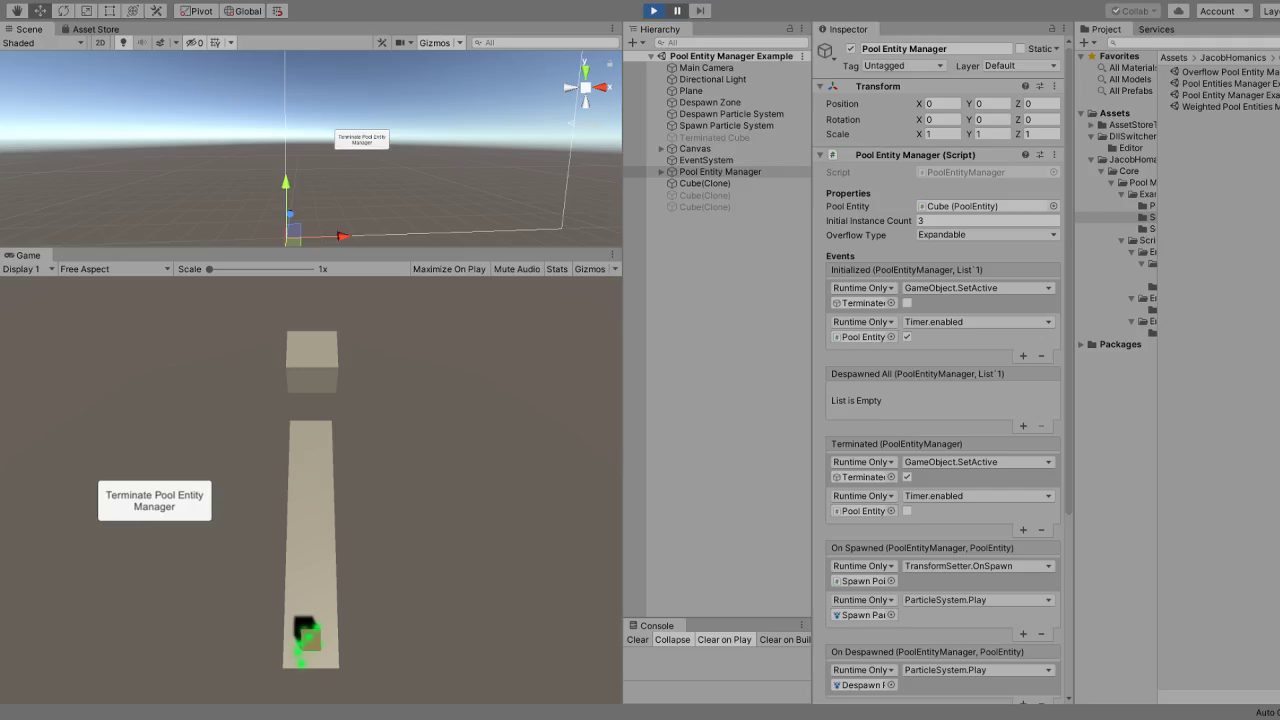Switch to the Scene tab
The height and width of the screenshot is (720, 1280).
click(24, 29)
